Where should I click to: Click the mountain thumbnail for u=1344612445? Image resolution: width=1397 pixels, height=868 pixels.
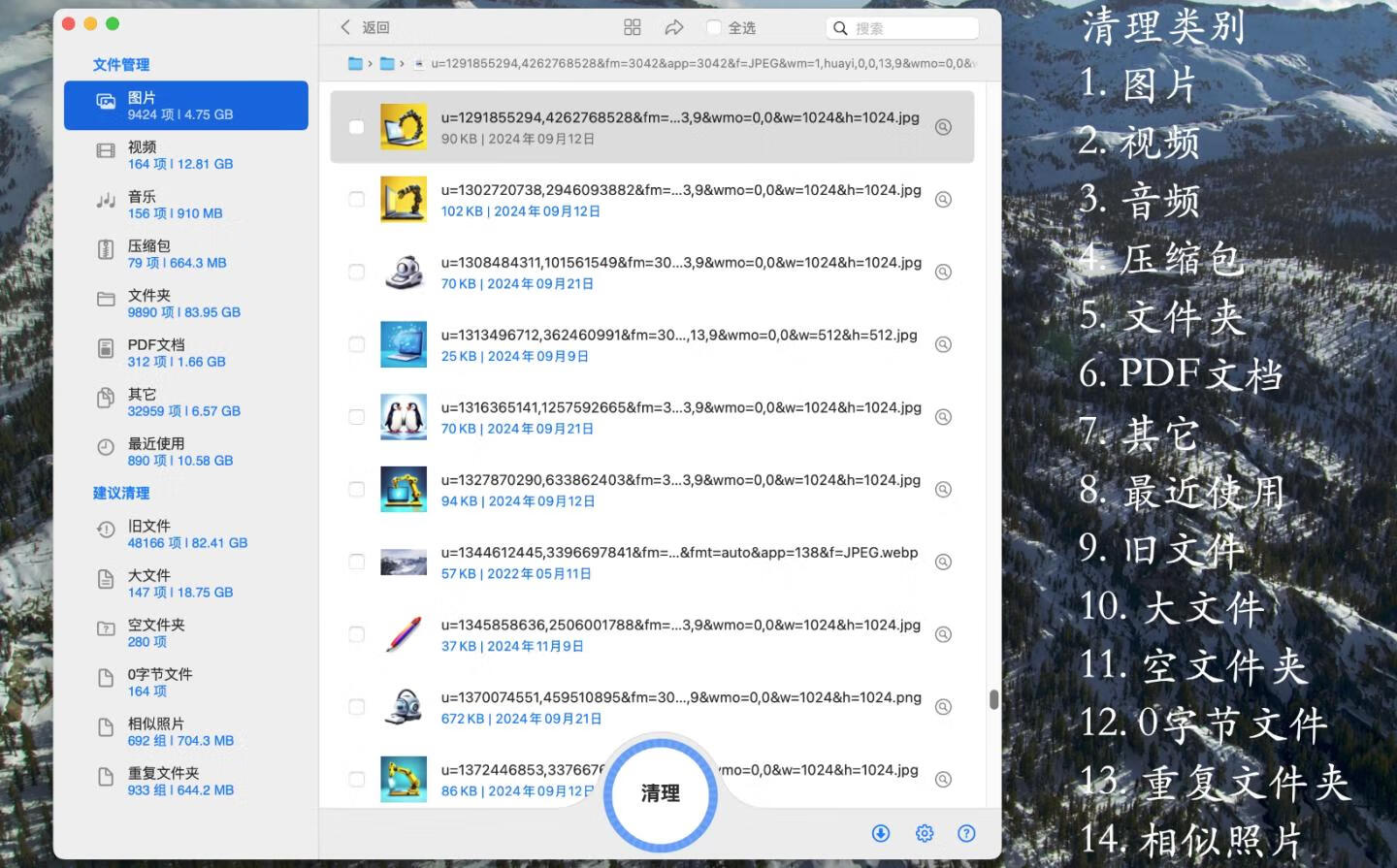tap(404, 563)
